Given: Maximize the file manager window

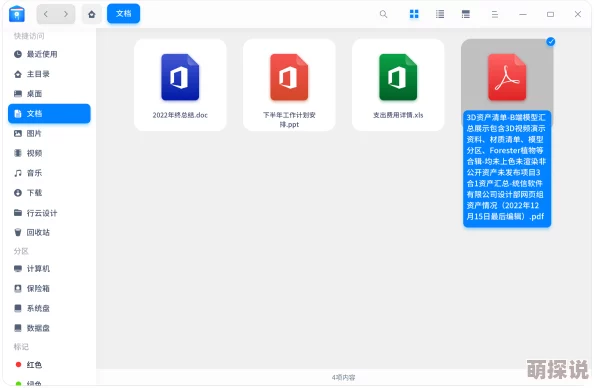Looking at the screenshot, I should 550,14.
